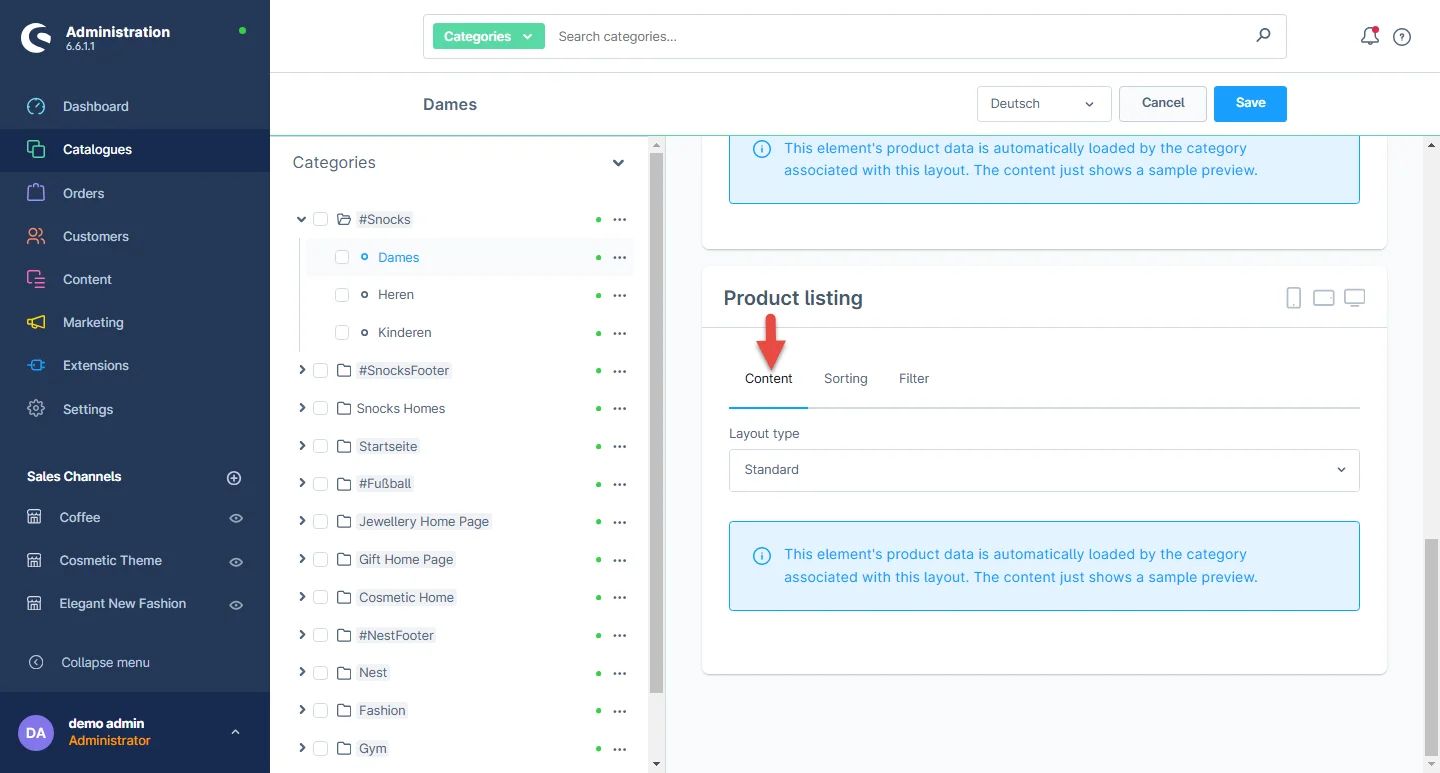Switch to desktop preview icon
1440x773 pixels.
[1354, 298]
